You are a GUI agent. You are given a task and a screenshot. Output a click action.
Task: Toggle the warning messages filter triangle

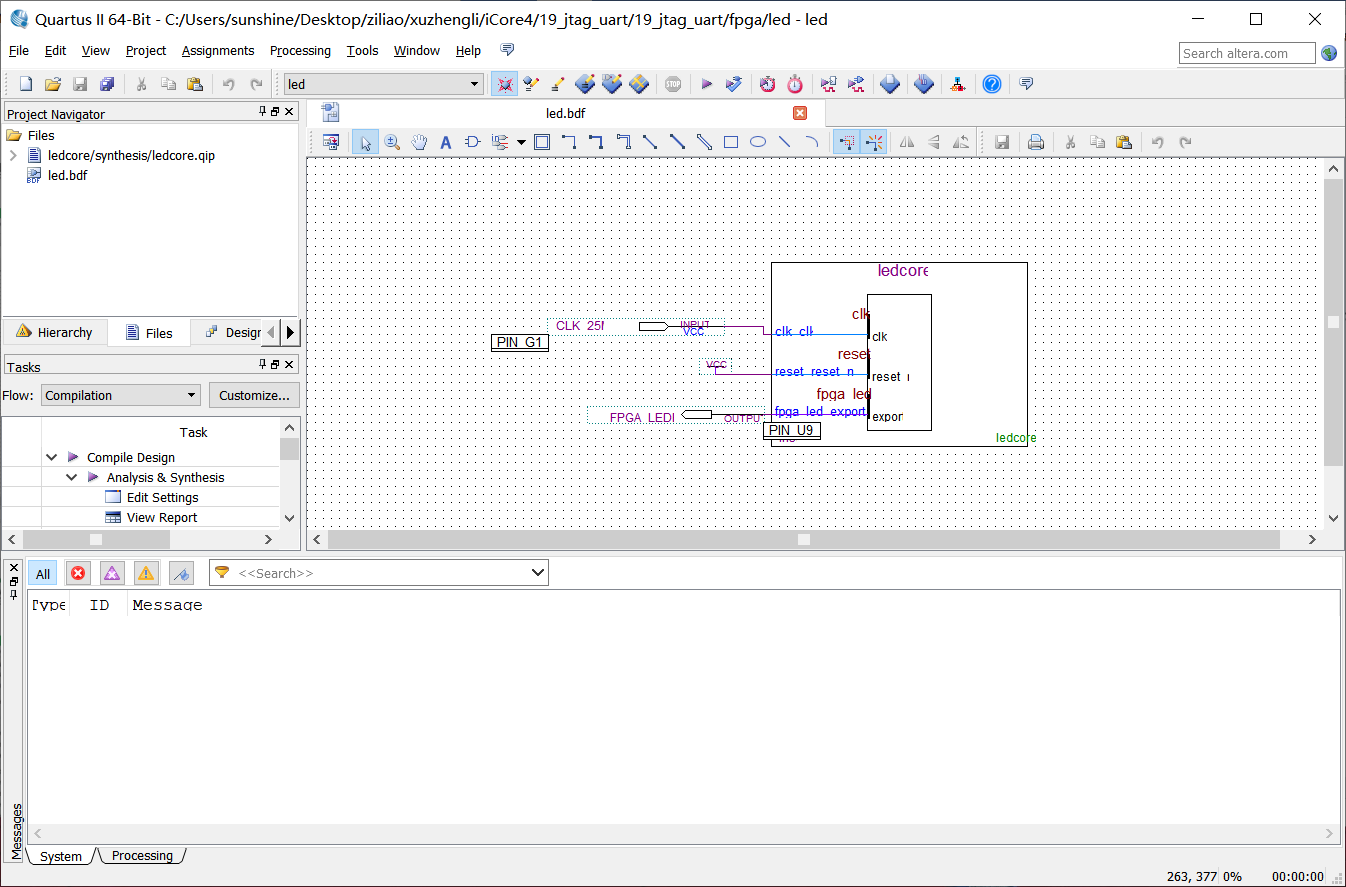point(146,573)
